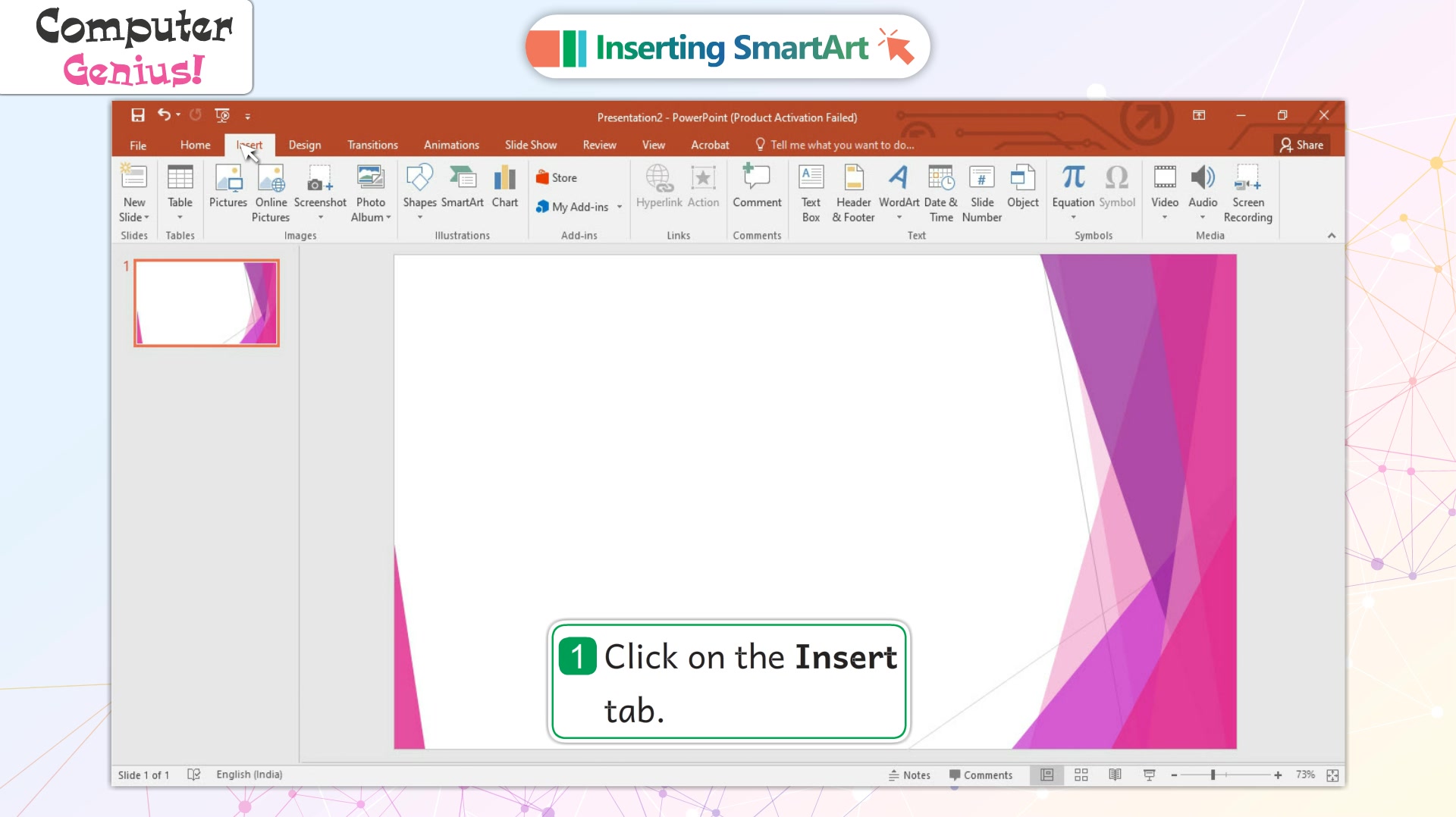Insert WordArt

coord(899,193)
